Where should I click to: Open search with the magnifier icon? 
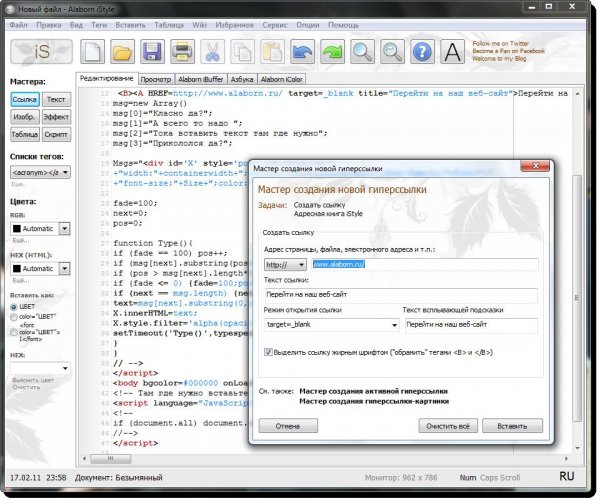[x=362, y=51]
